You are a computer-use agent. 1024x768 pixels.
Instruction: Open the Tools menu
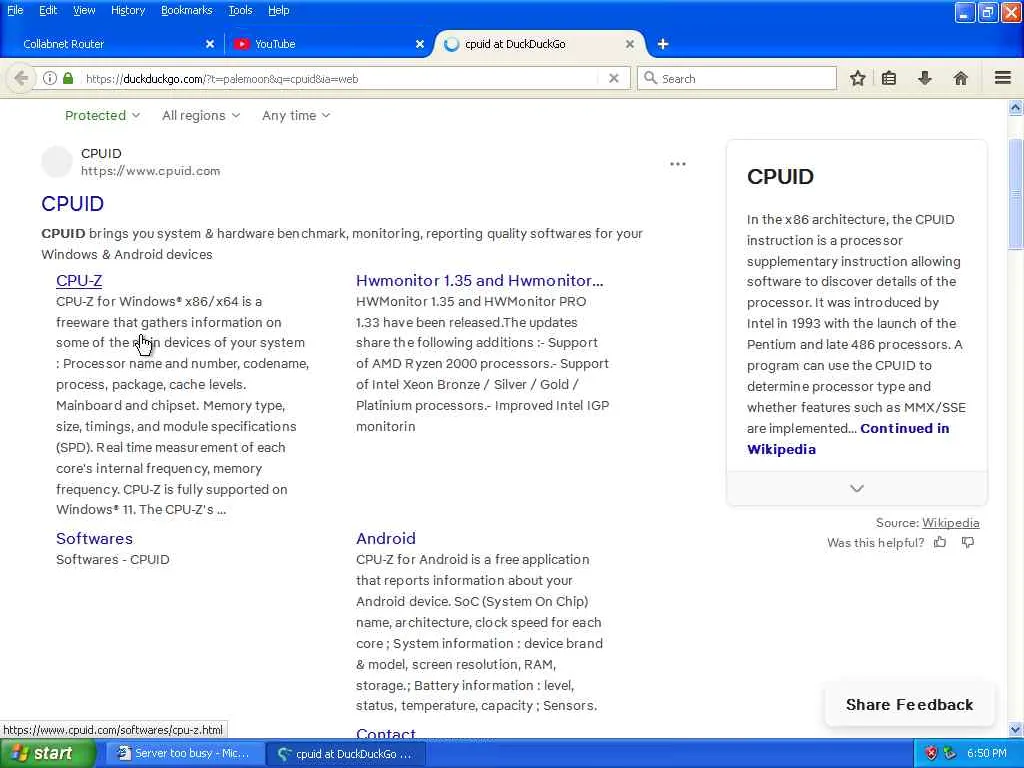(240, 10)
